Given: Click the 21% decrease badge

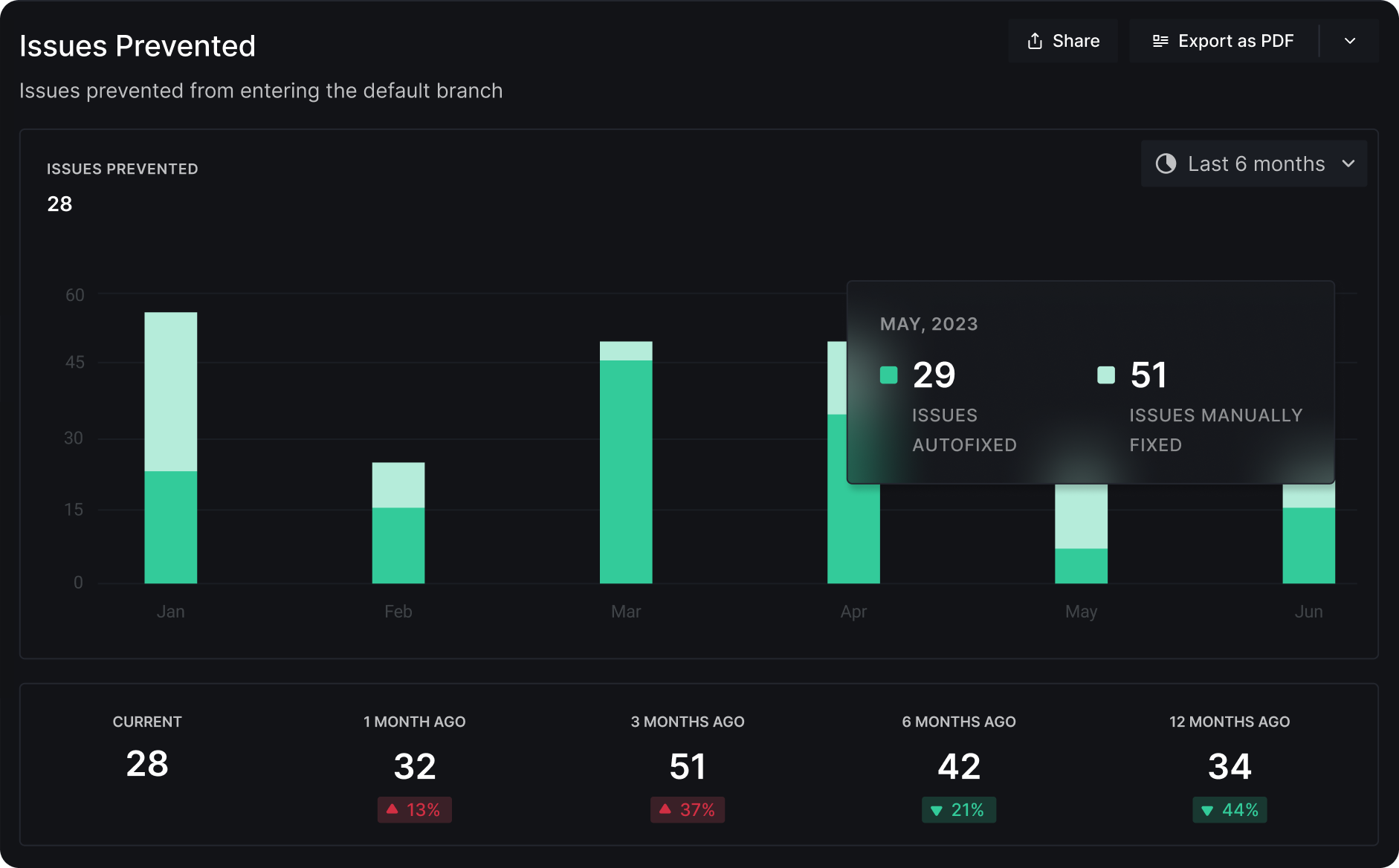Looking at the screenshot, I should (959, 809).
